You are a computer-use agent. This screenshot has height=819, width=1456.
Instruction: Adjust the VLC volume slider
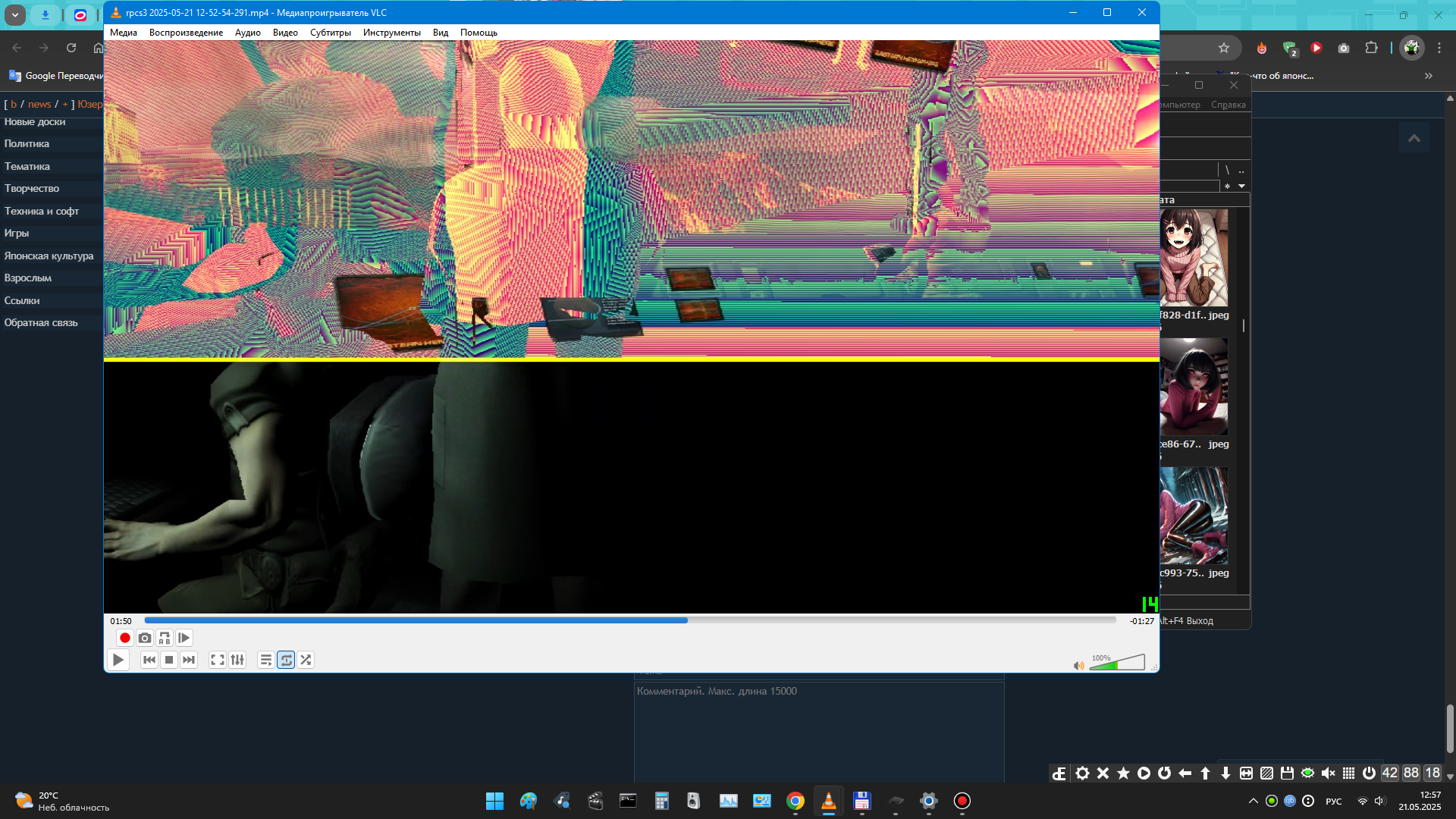click(x=1116, y=663)
